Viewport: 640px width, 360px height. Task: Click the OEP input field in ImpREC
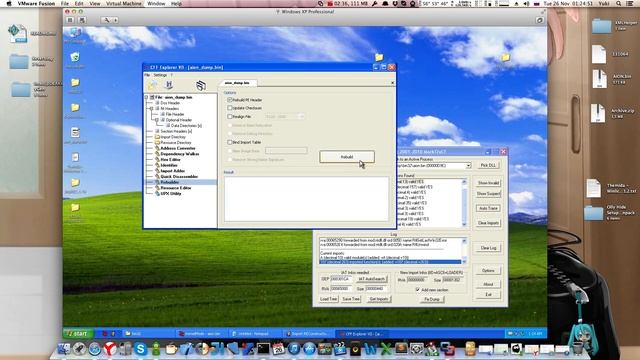(x=341, y=279)
